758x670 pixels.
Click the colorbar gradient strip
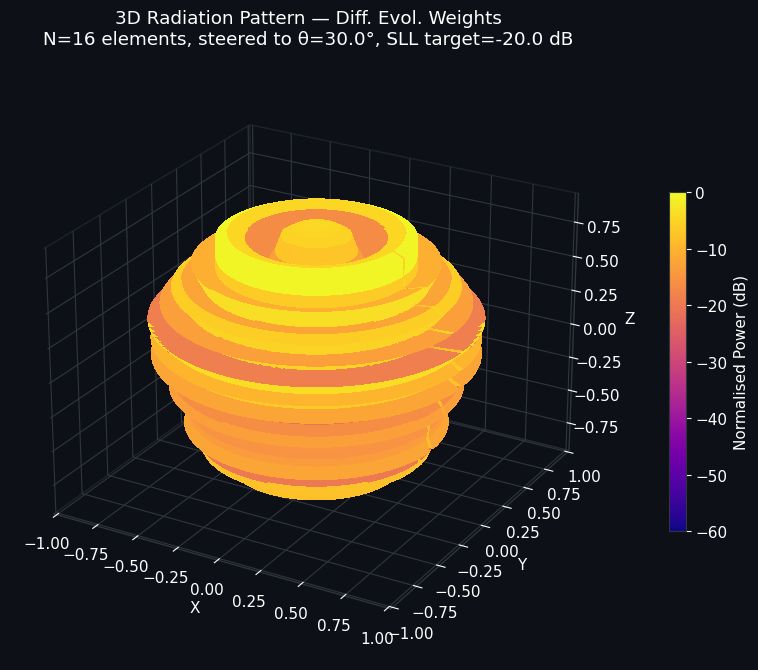click(678, 360)
